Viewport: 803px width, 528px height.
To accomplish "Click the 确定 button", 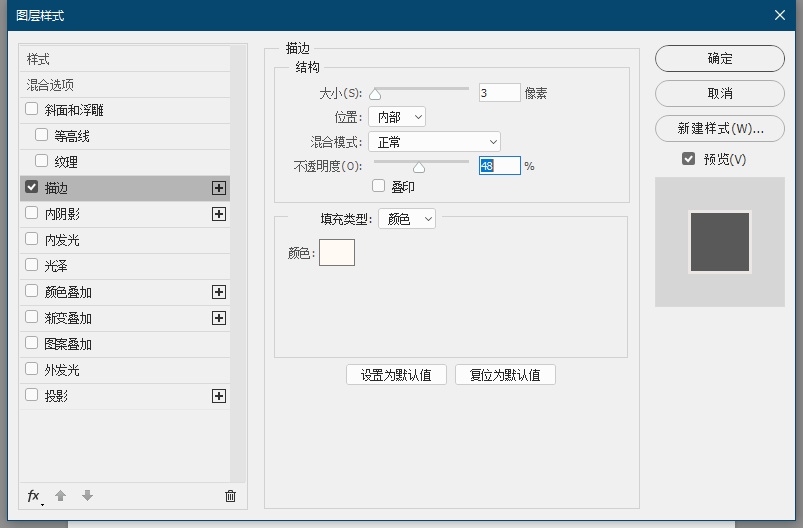I will point(720,58).
